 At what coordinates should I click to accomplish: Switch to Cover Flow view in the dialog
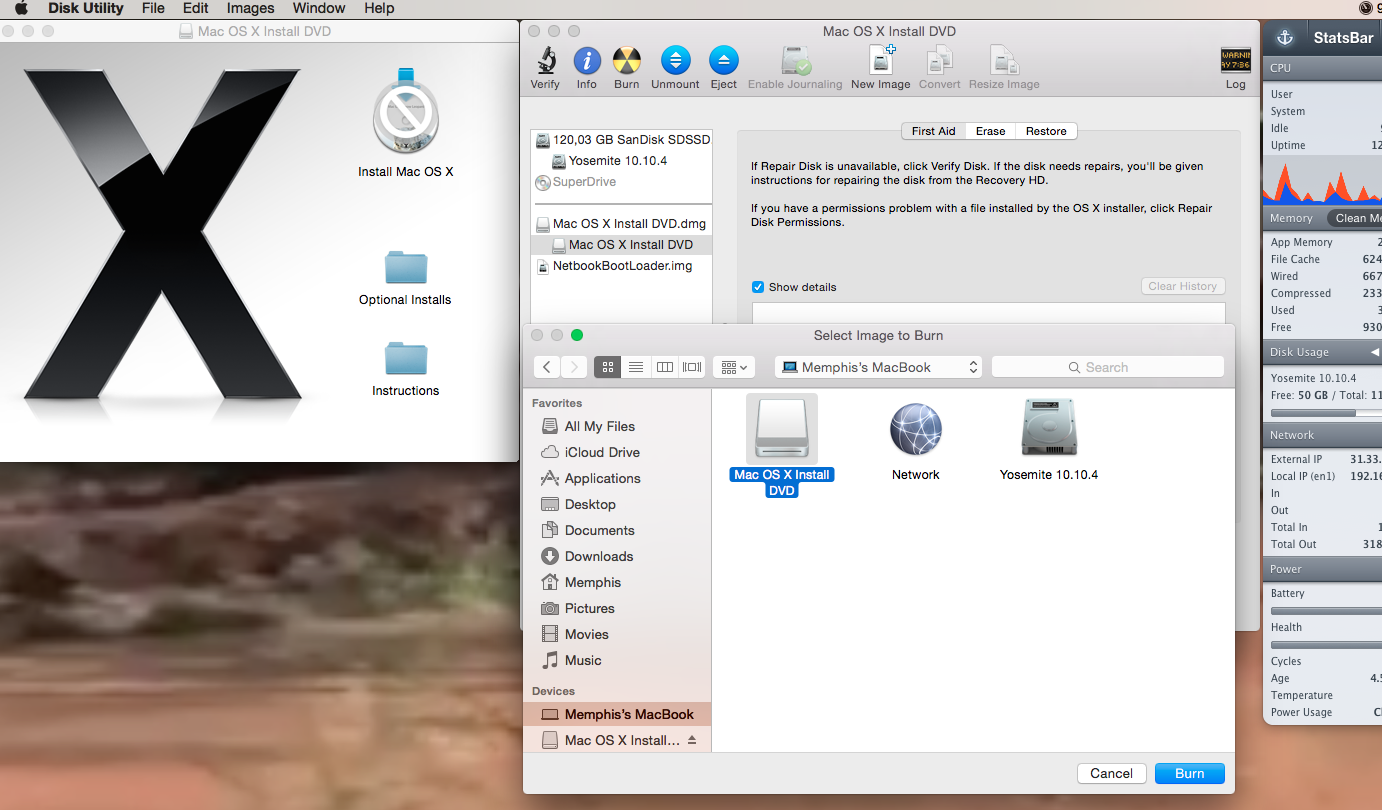pos(692,367)
